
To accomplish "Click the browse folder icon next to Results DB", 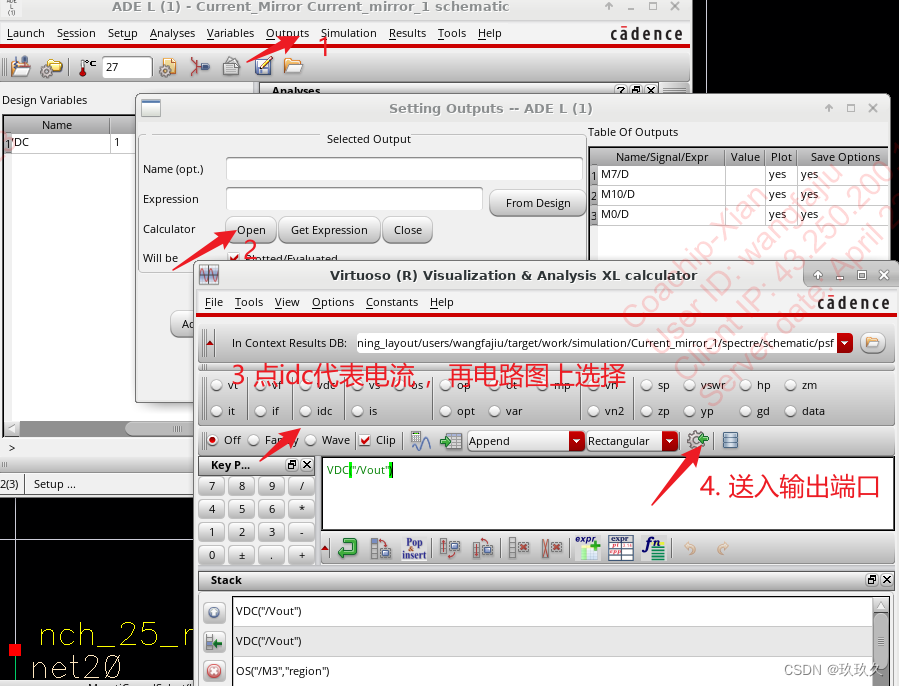I will click(x=872, y=343).
